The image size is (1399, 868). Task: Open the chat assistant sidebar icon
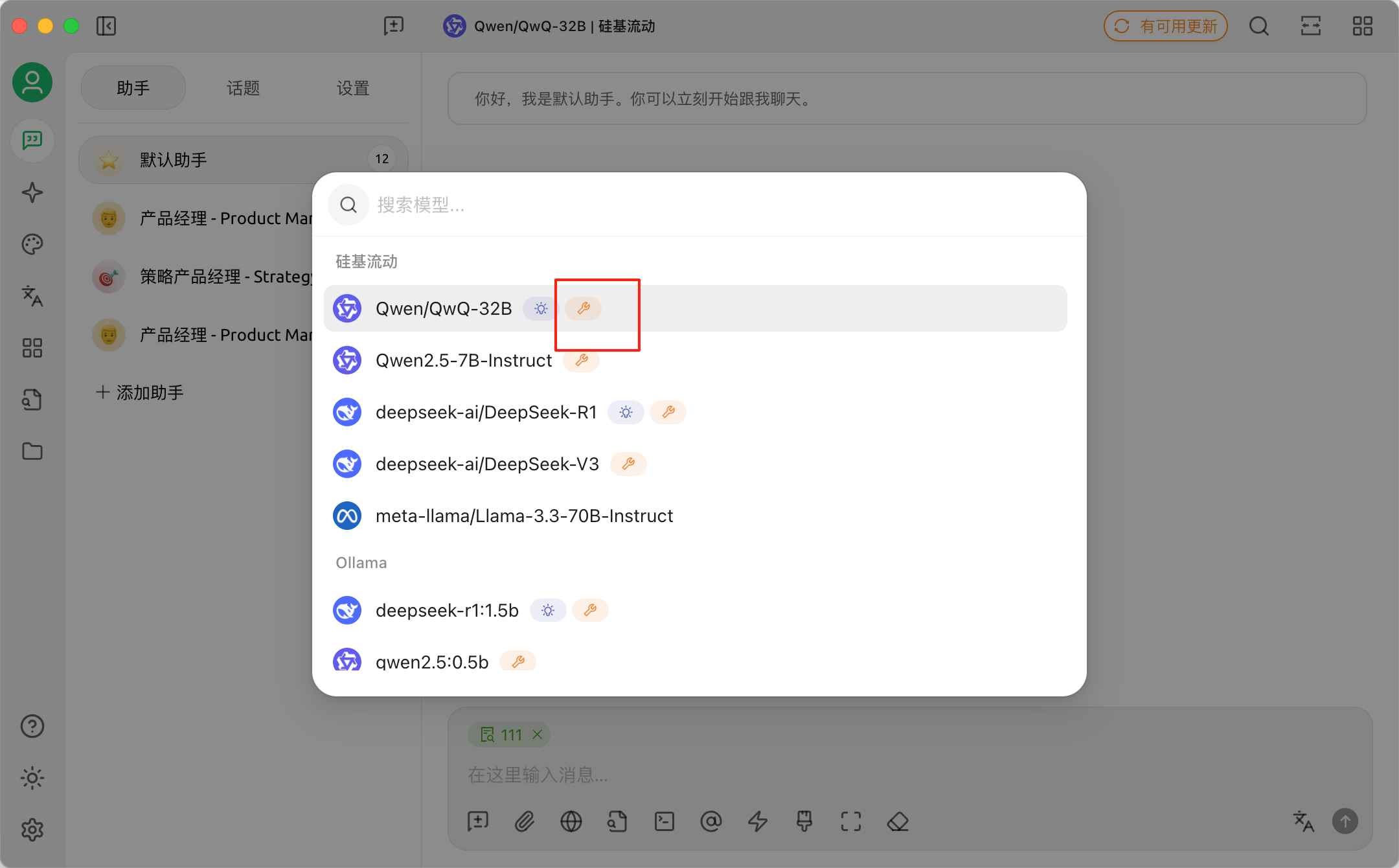[x=32, y=141]
